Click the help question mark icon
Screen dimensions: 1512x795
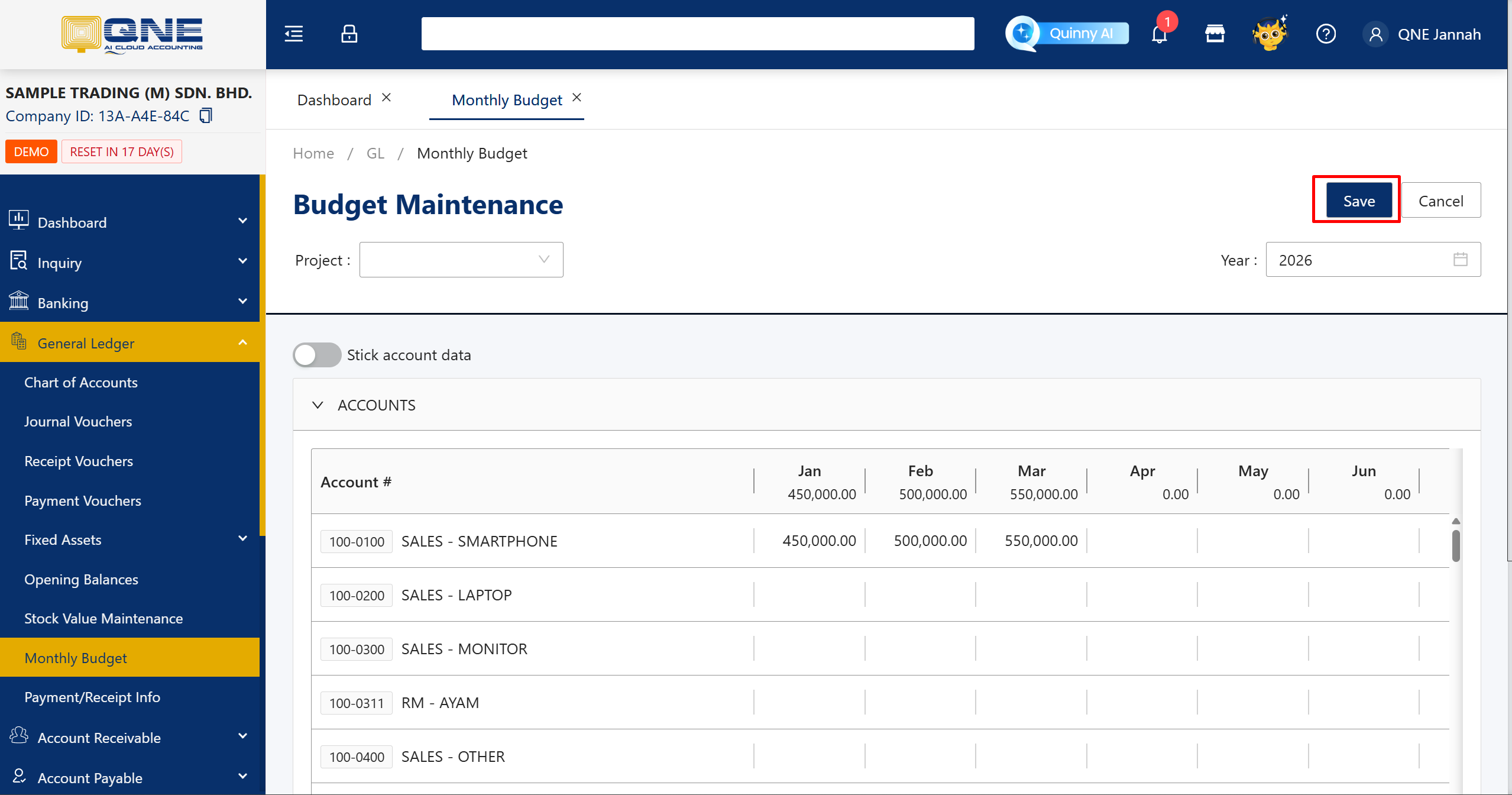coord(1326,34)
